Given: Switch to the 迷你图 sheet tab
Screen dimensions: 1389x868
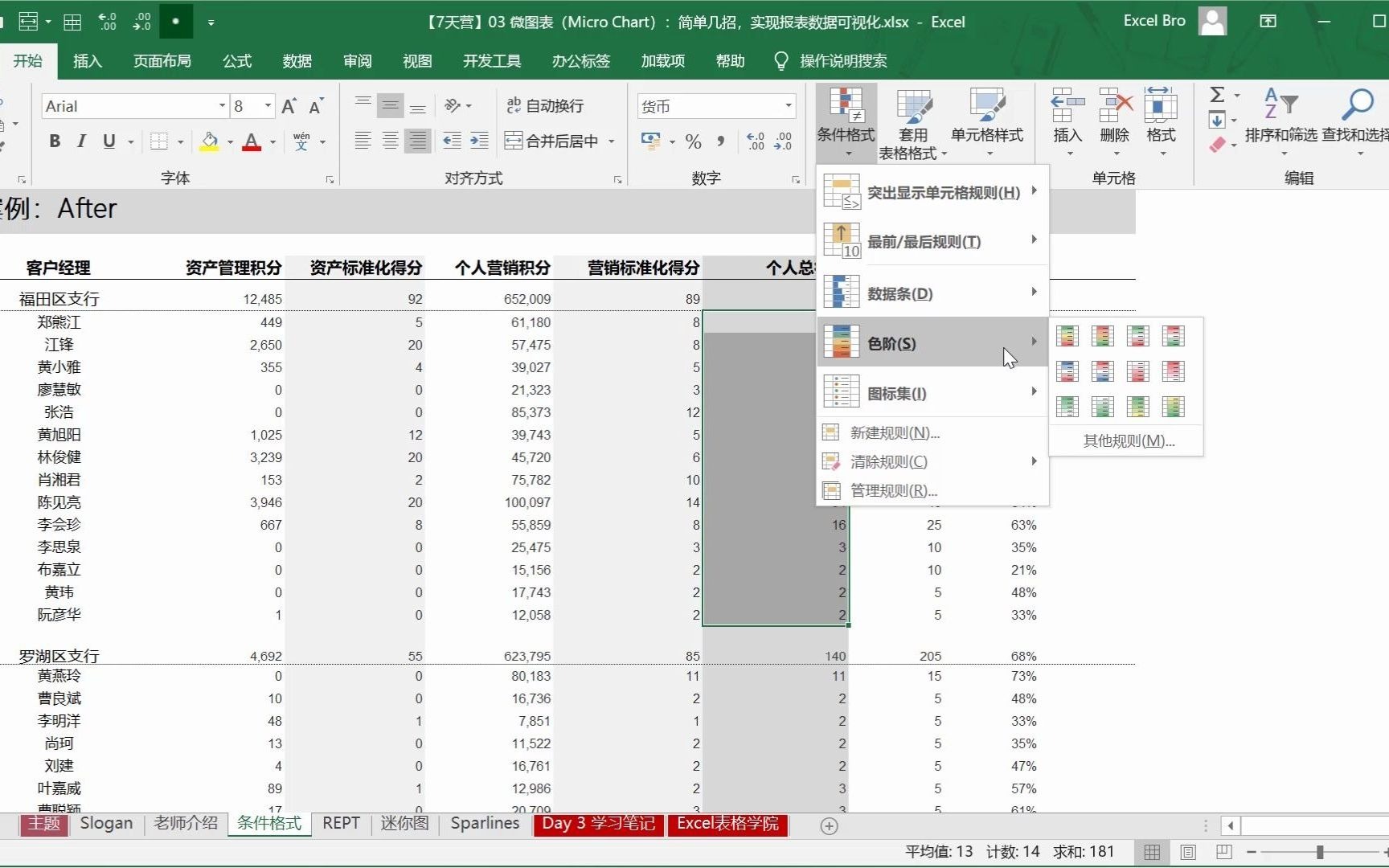Looking at the screenshot, I should pos(404,824).
